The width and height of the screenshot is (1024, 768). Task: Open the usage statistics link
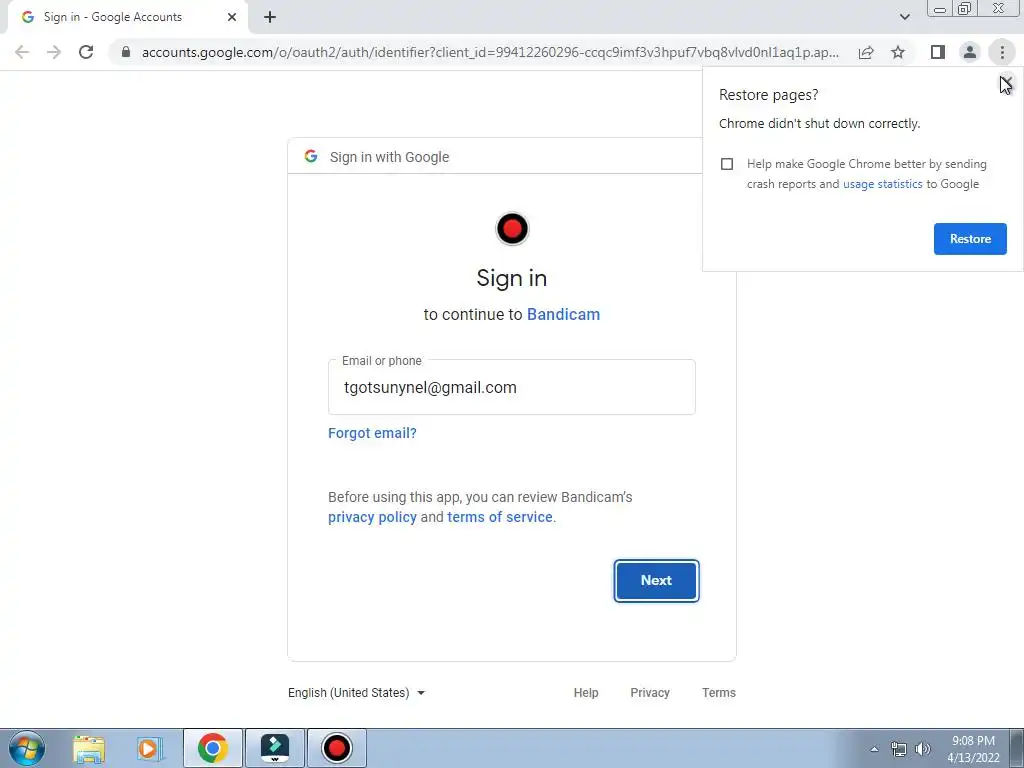882,184
